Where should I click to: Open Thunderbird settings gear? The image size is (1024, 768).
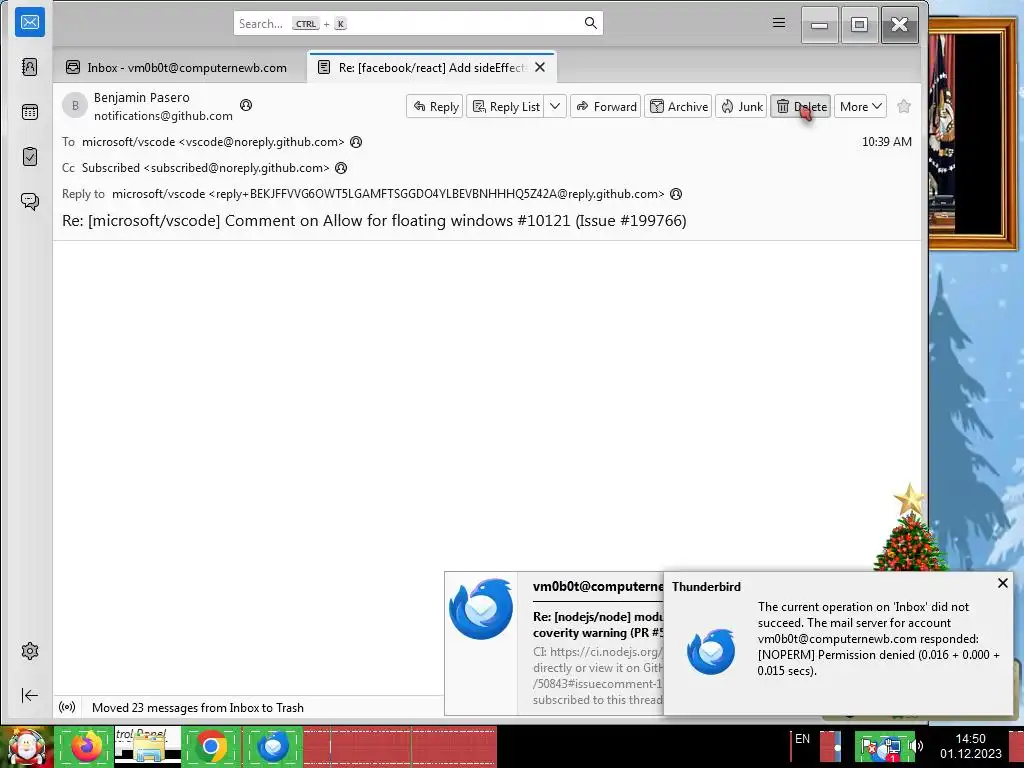(30, 651)
